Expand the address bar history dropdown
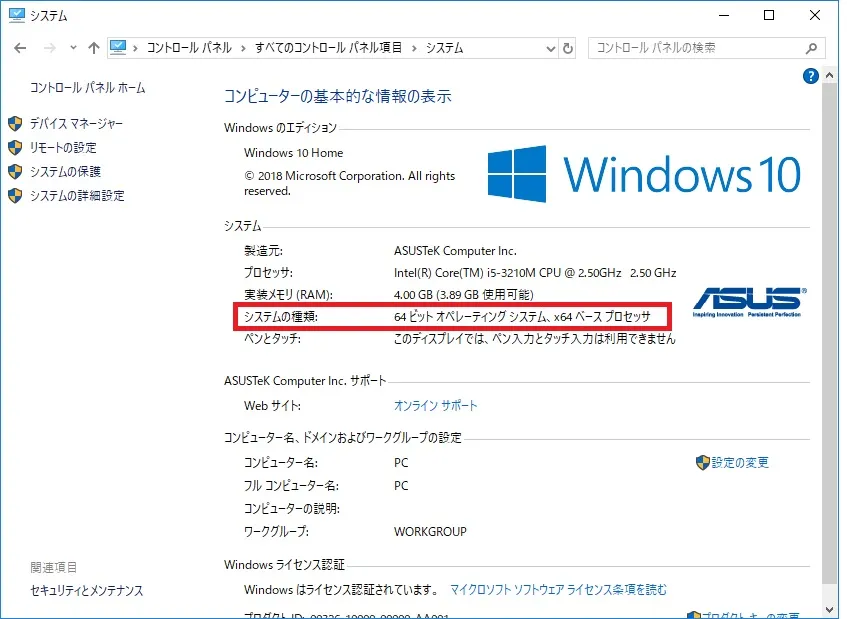 [550, 49]
